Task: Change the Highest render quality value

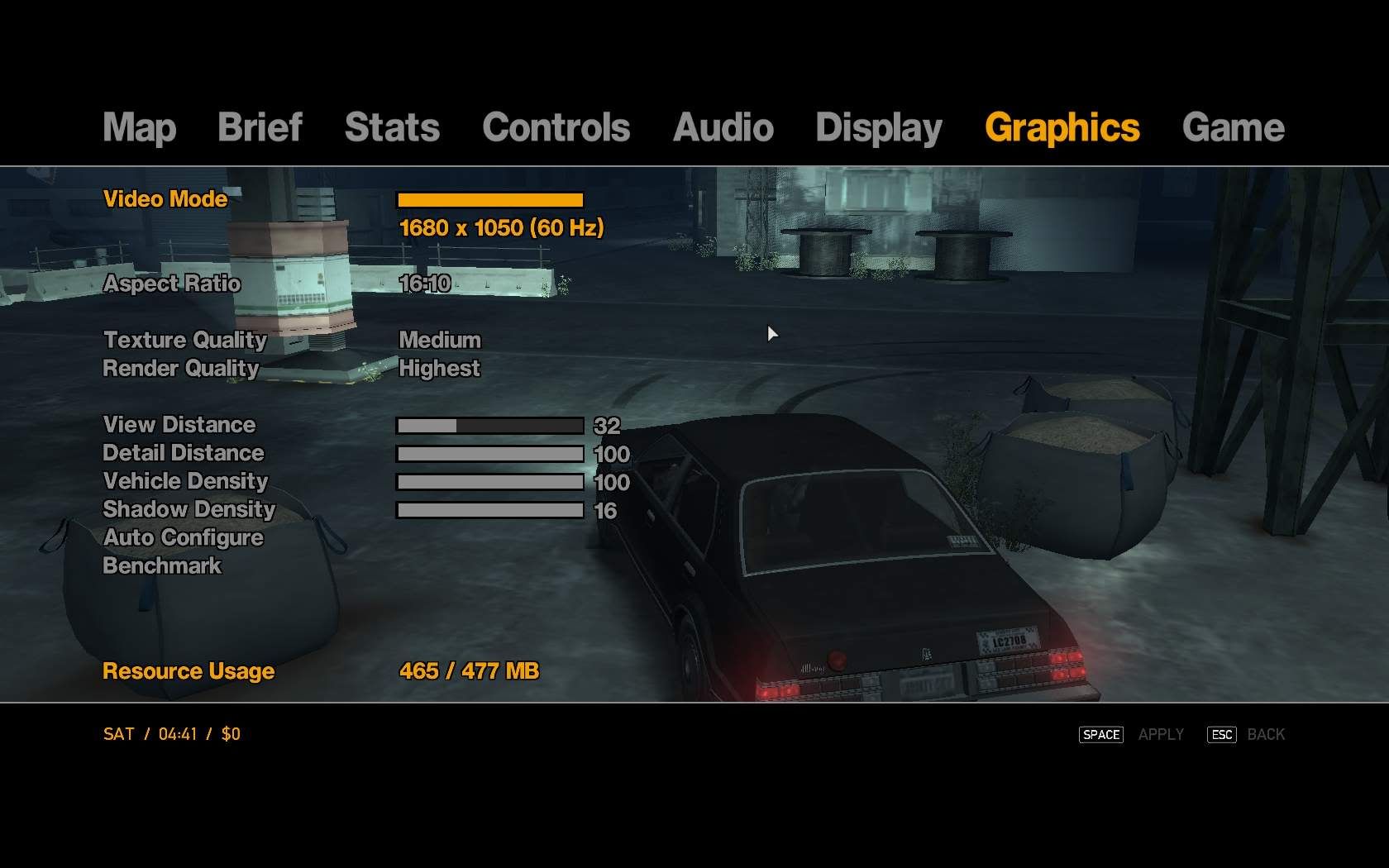Action: [x=439, y=368]
